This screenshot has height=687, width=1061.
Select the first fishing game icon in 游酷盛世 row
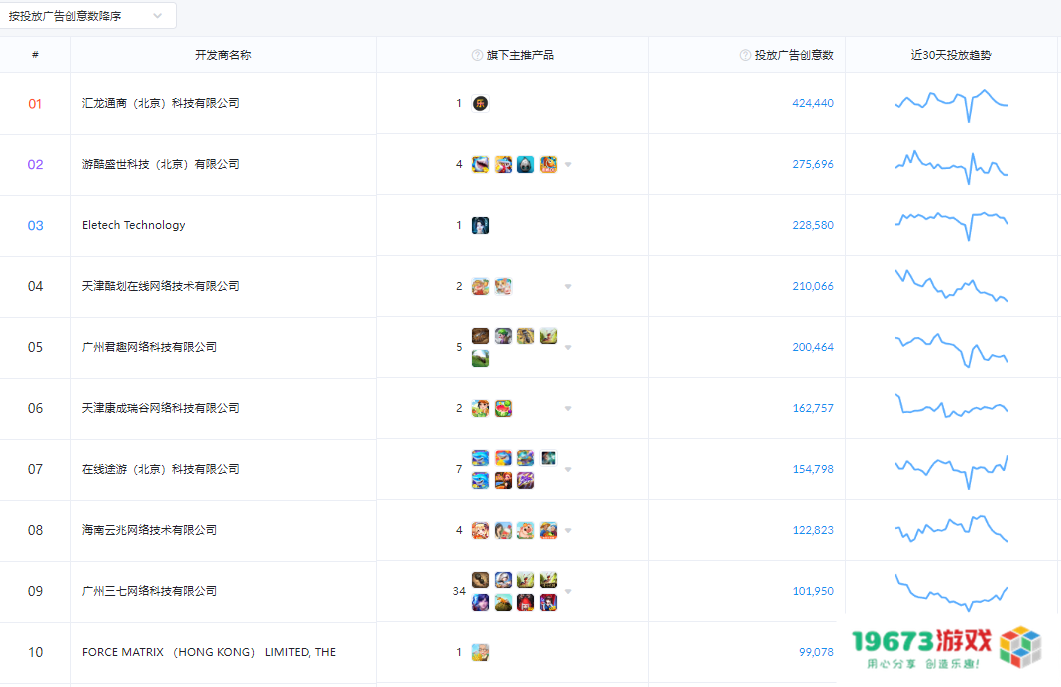[480, 164]
